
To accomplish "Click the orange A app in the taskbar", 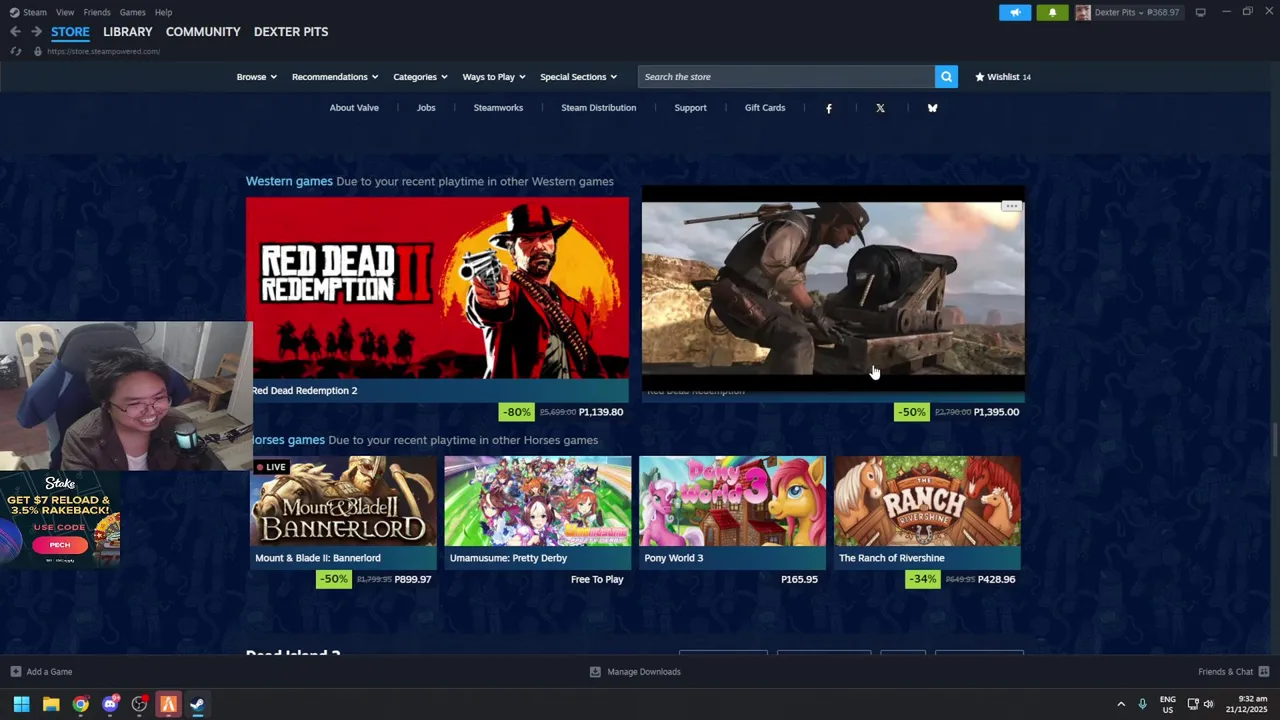I will coord(168,704).
